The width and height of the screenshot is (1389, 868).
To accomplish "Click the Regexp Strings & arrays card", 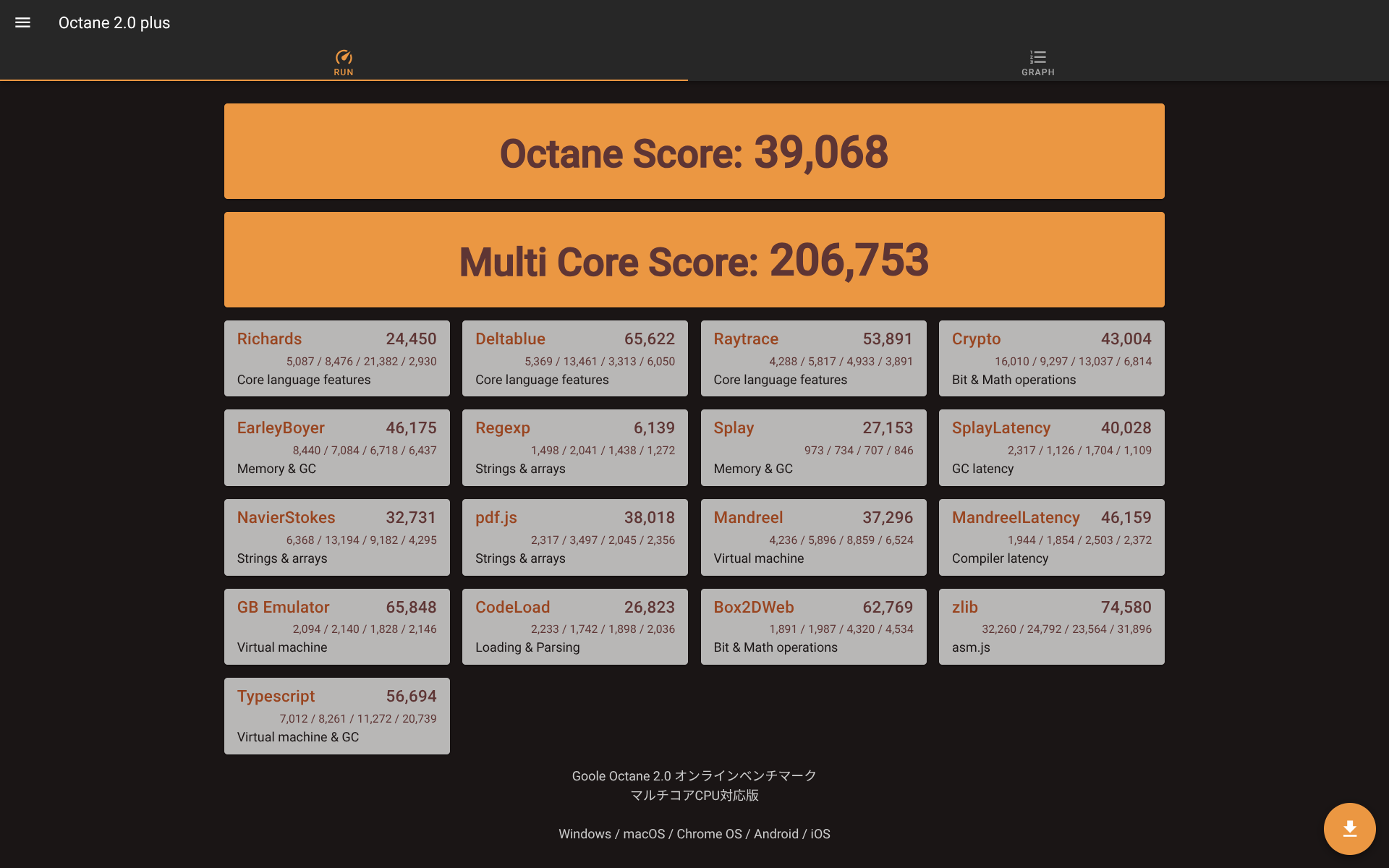I will click(x=574, y=447).
